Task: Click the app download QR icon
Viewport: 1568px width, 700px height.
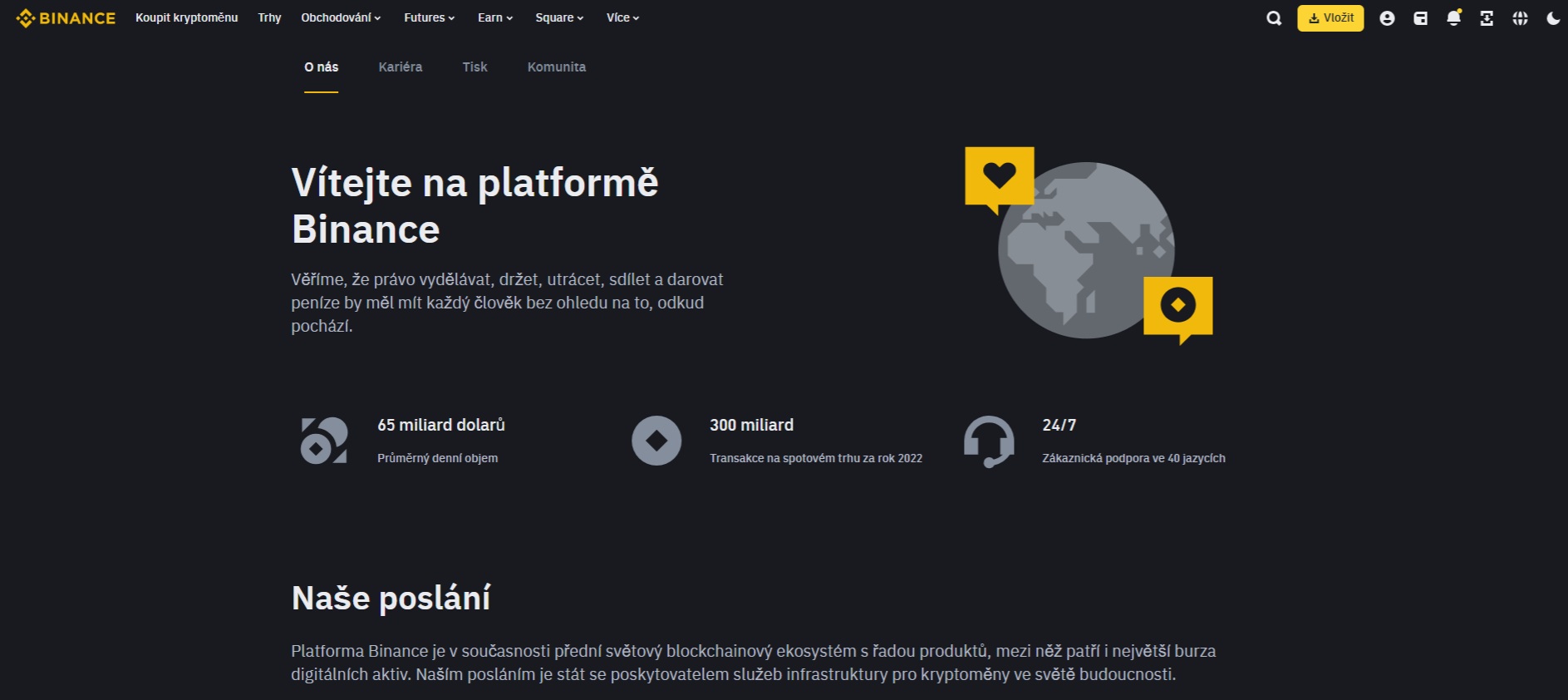Action: click(1487, 18)
